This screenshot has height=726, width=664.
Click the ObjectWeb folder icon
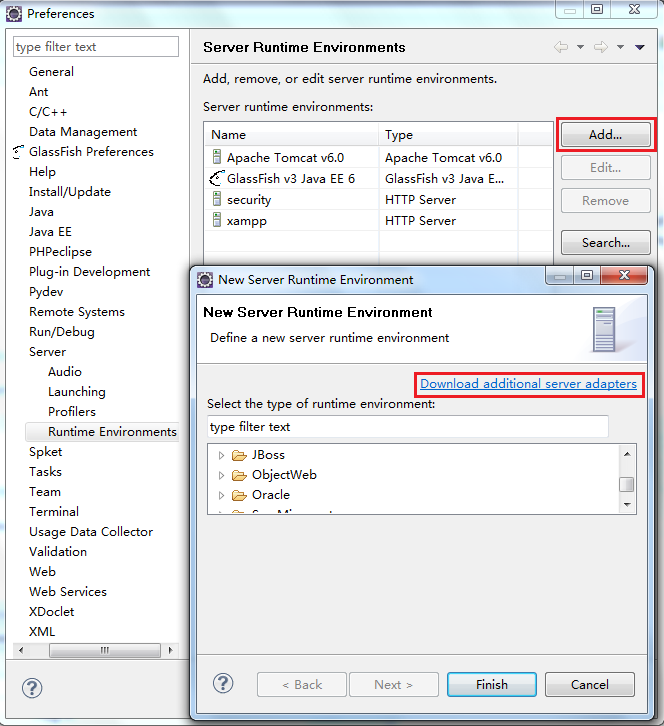click(239, 476)
